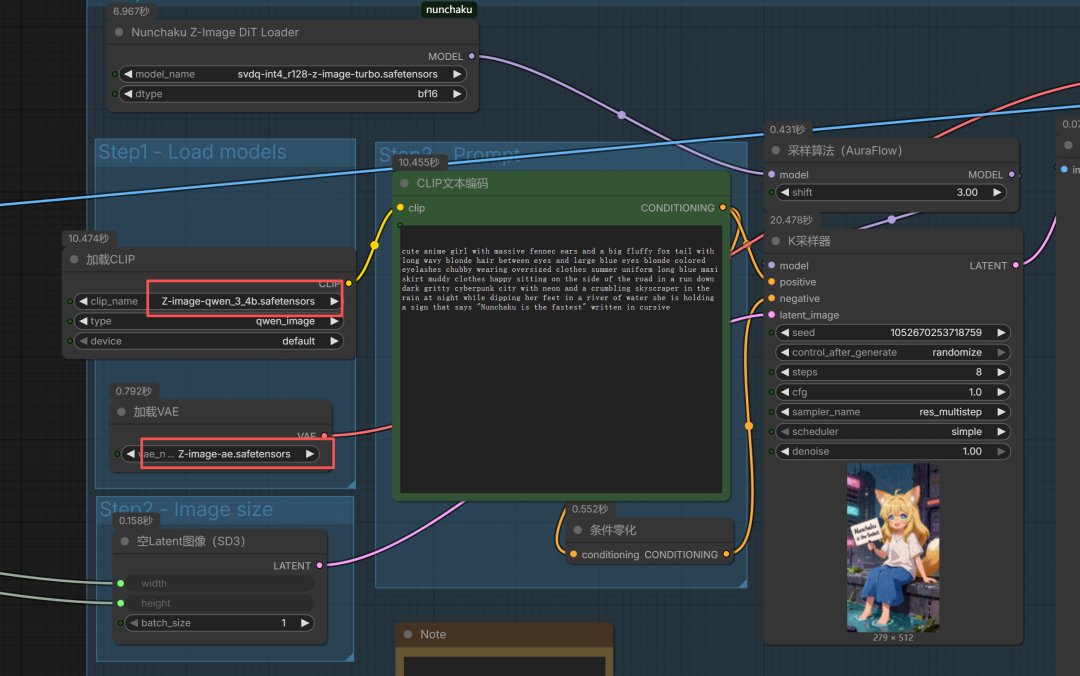Click next arrow on dtype field
The width and height of the screenshot is (1080, 676).
pos(456,94)
